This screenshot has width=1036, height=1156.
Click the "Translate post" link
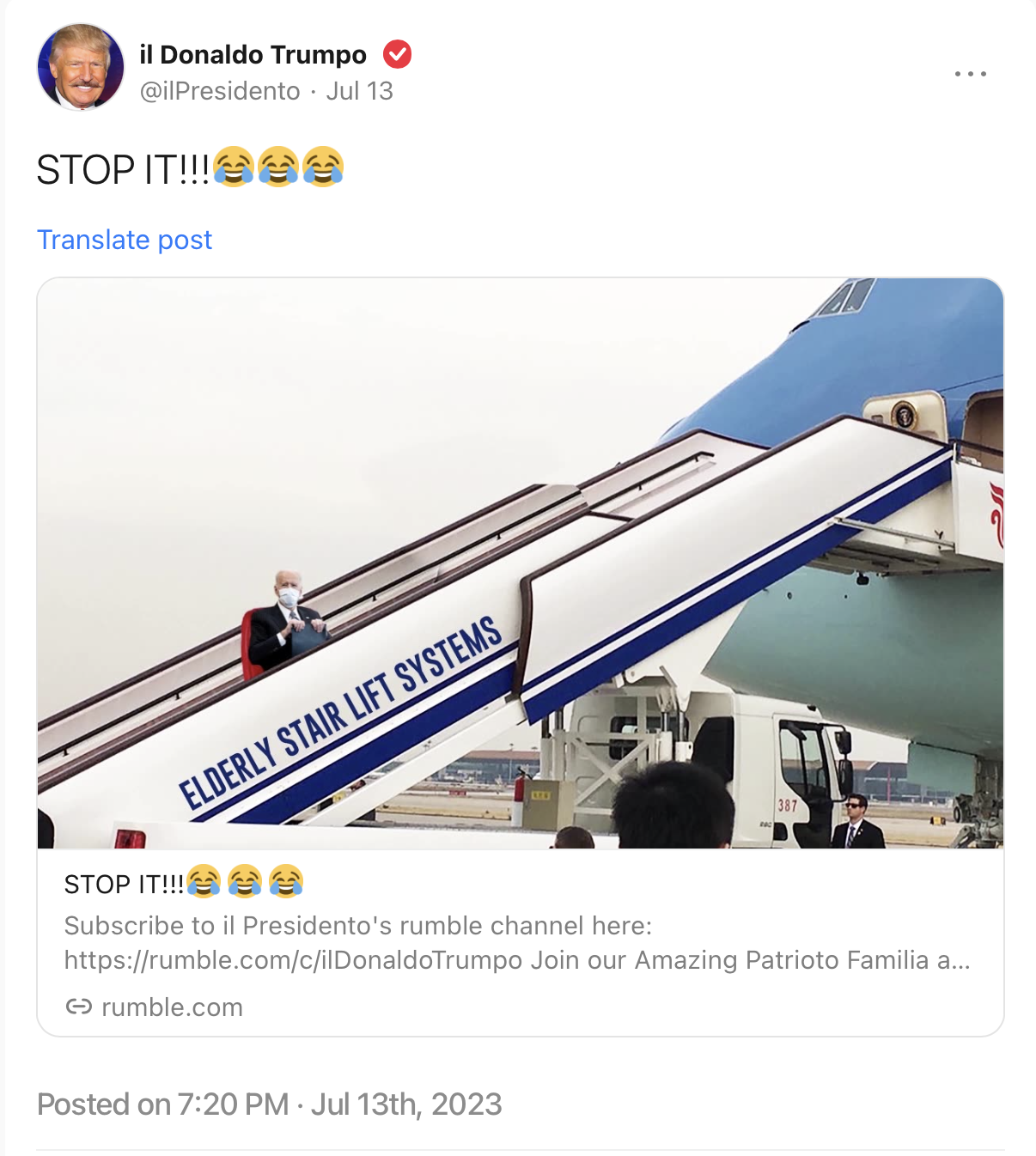point(125,240)
